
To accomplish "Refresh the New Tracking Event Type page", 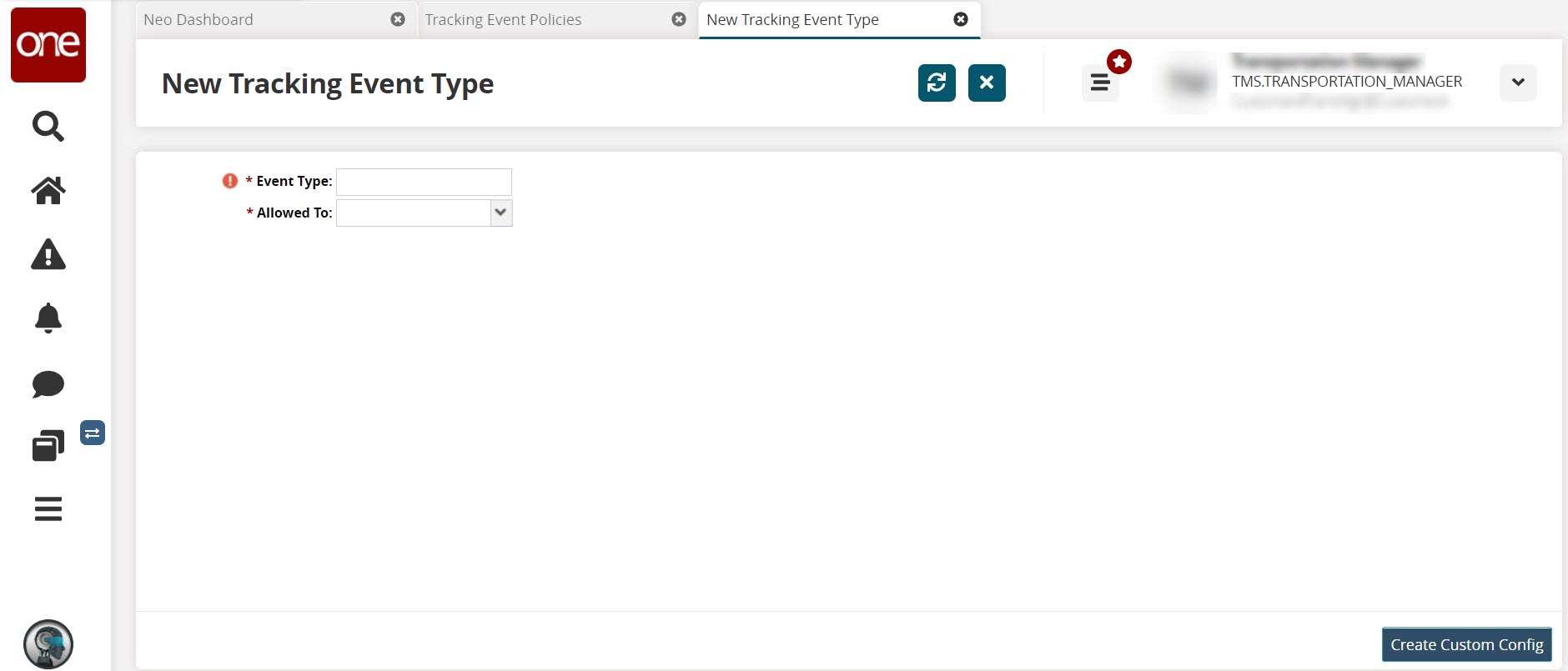I will 937,83.
